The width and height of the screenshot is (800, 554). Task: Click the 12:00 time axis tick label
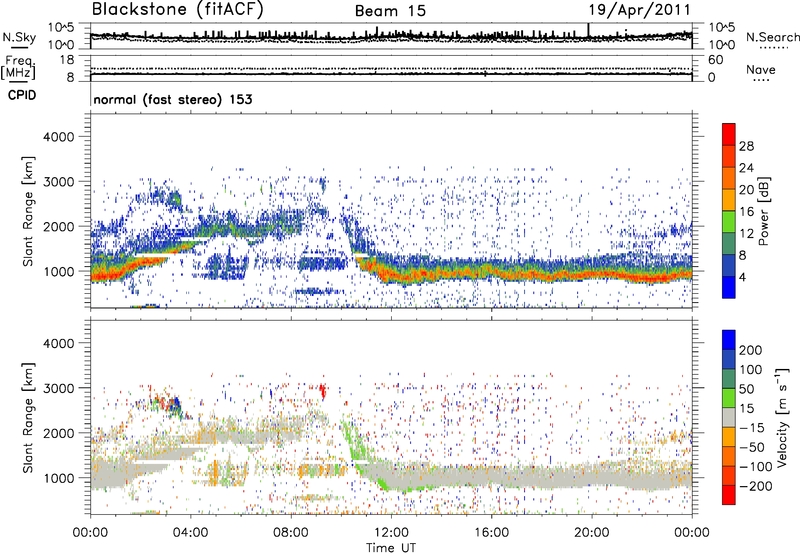click(391, 533)
